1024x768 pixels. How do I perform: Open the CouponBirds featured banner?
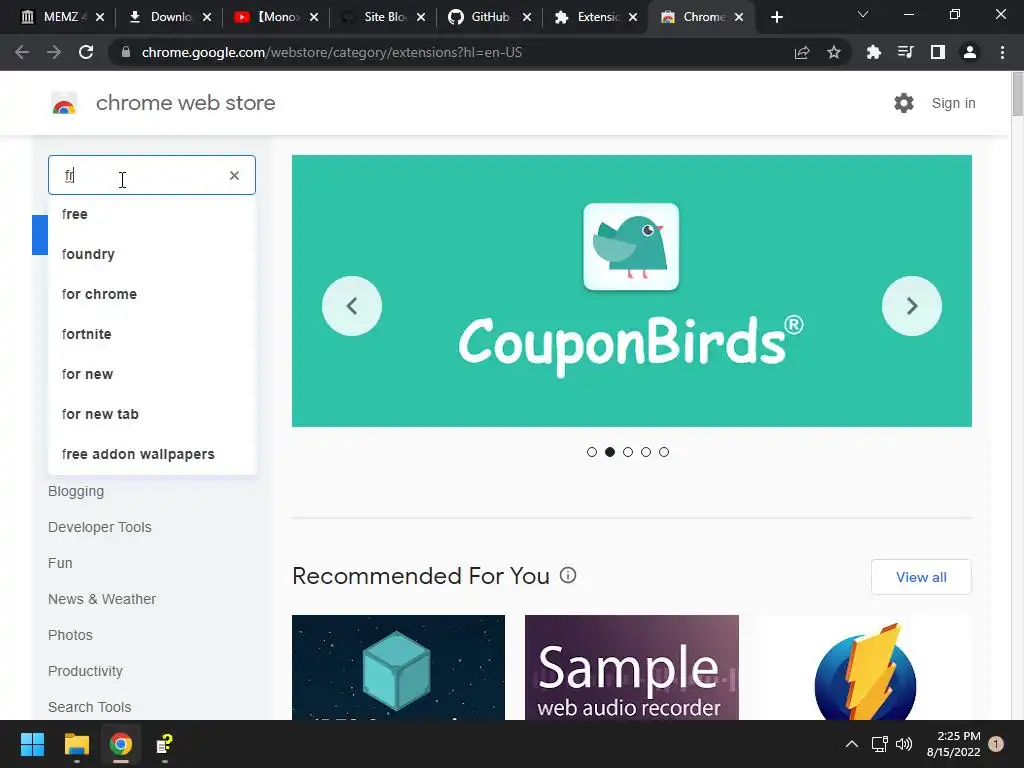[632, 291]
